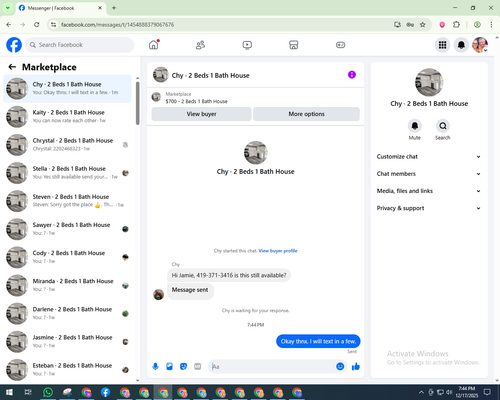The height and width of the screenshot is (400, 500).
Task: Go back using the Marketplace arrow
Action: [x=12, y=67]
